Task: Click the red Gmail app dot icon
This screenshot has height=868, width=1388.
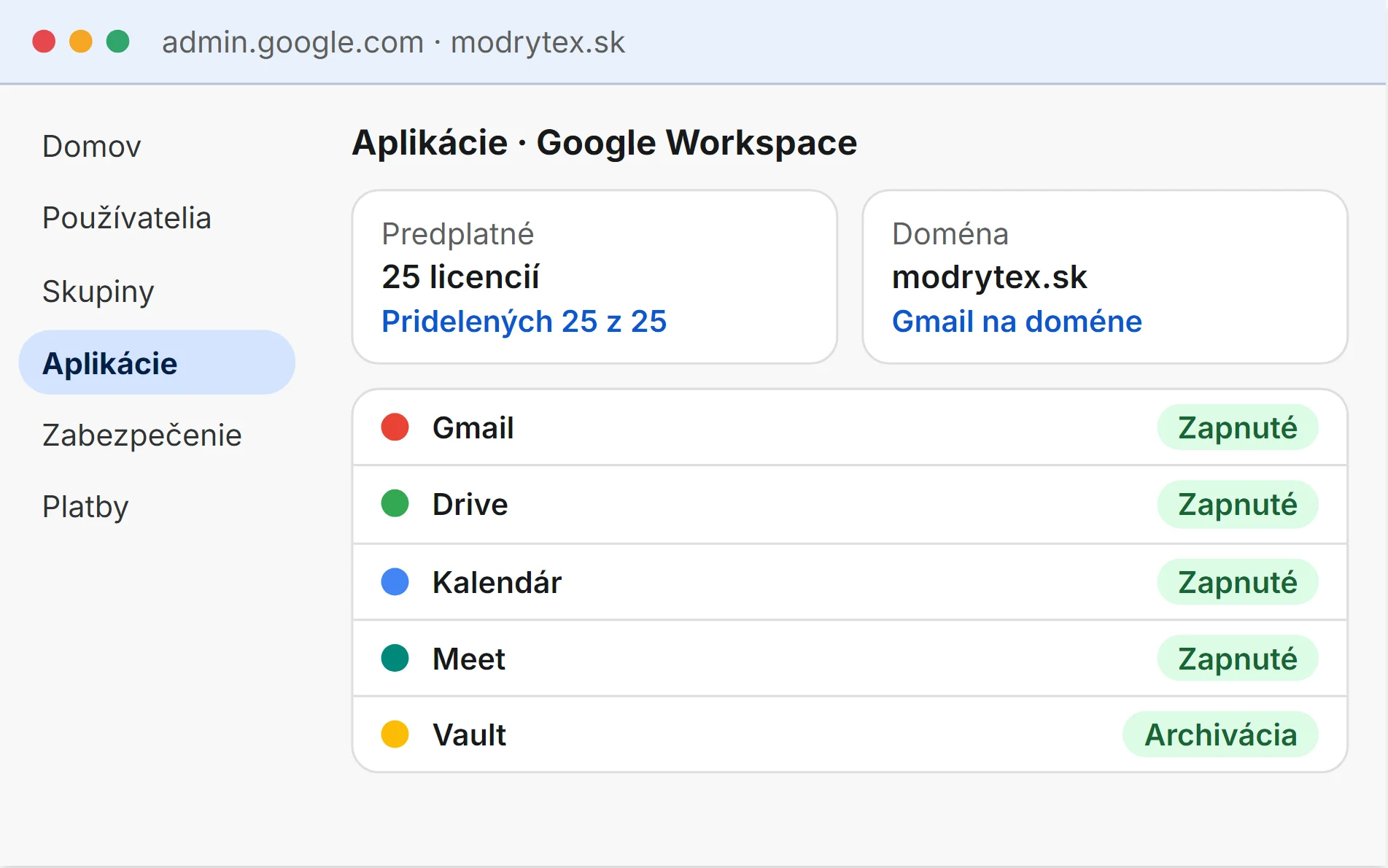Action: point(395,427)
